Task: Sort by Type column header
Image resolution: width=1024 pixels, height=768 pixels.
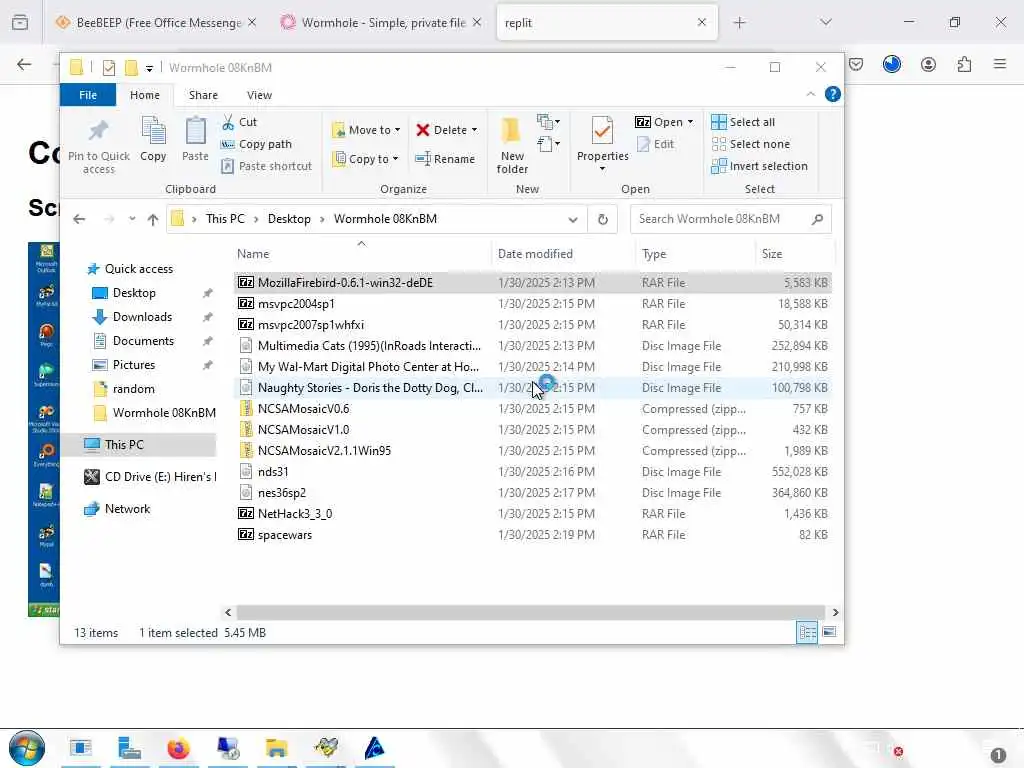Action: pos(654,254)
